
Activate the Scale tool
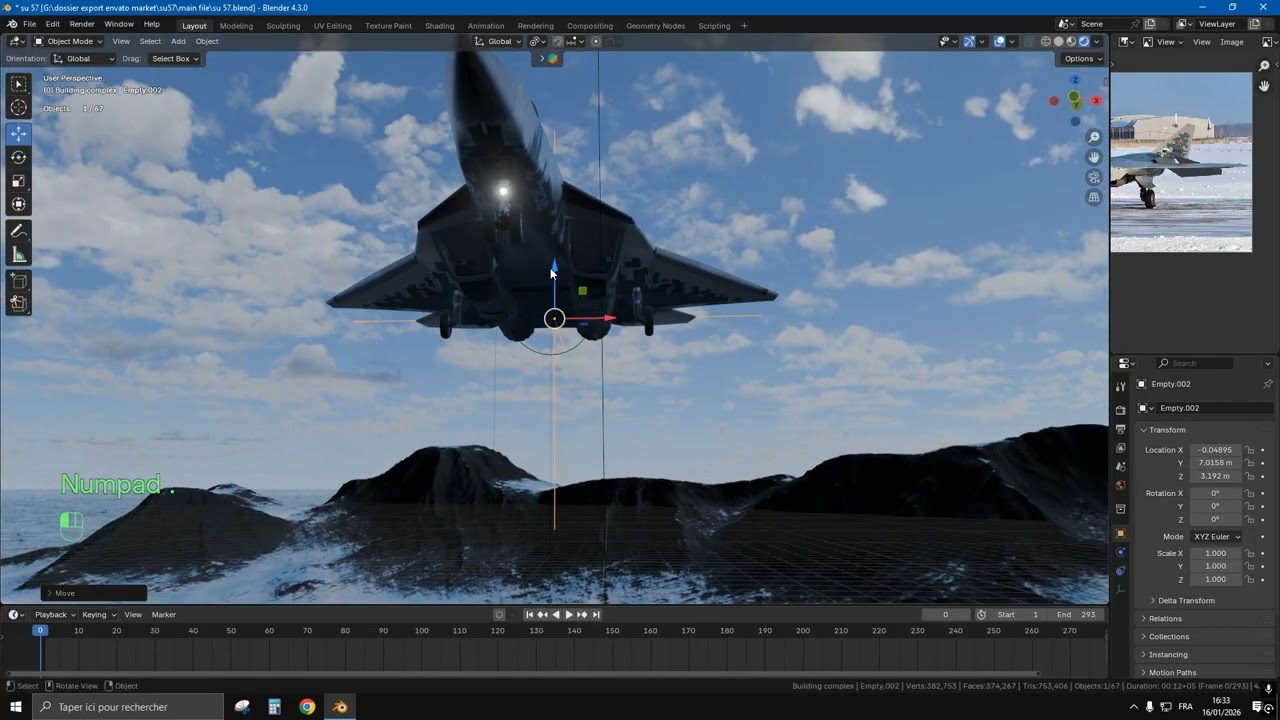pos(19,181)
